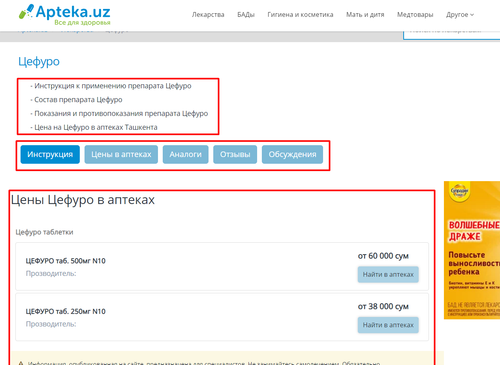Open the Цефуро page title link

[39, 62]
